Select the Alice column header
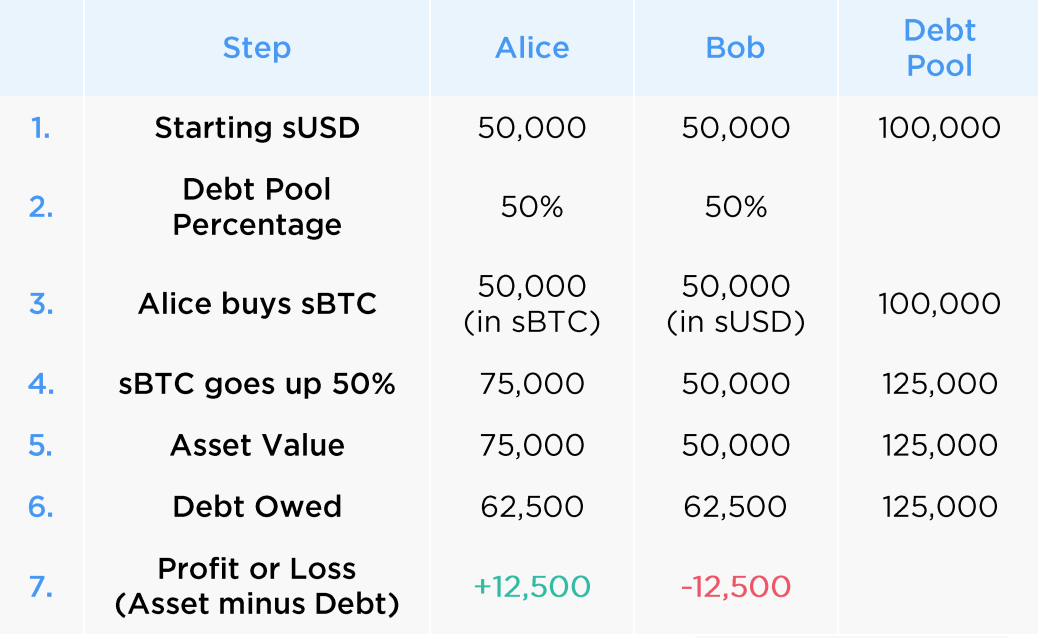This screenshot has height=638, width=1038. 532,48
